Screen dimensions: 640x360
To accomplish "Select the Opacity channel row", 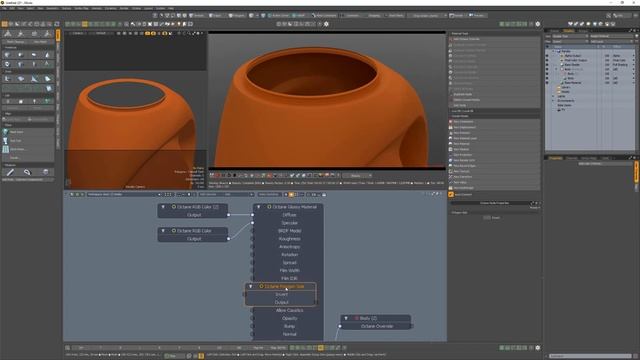I will (x=289, y=318).
